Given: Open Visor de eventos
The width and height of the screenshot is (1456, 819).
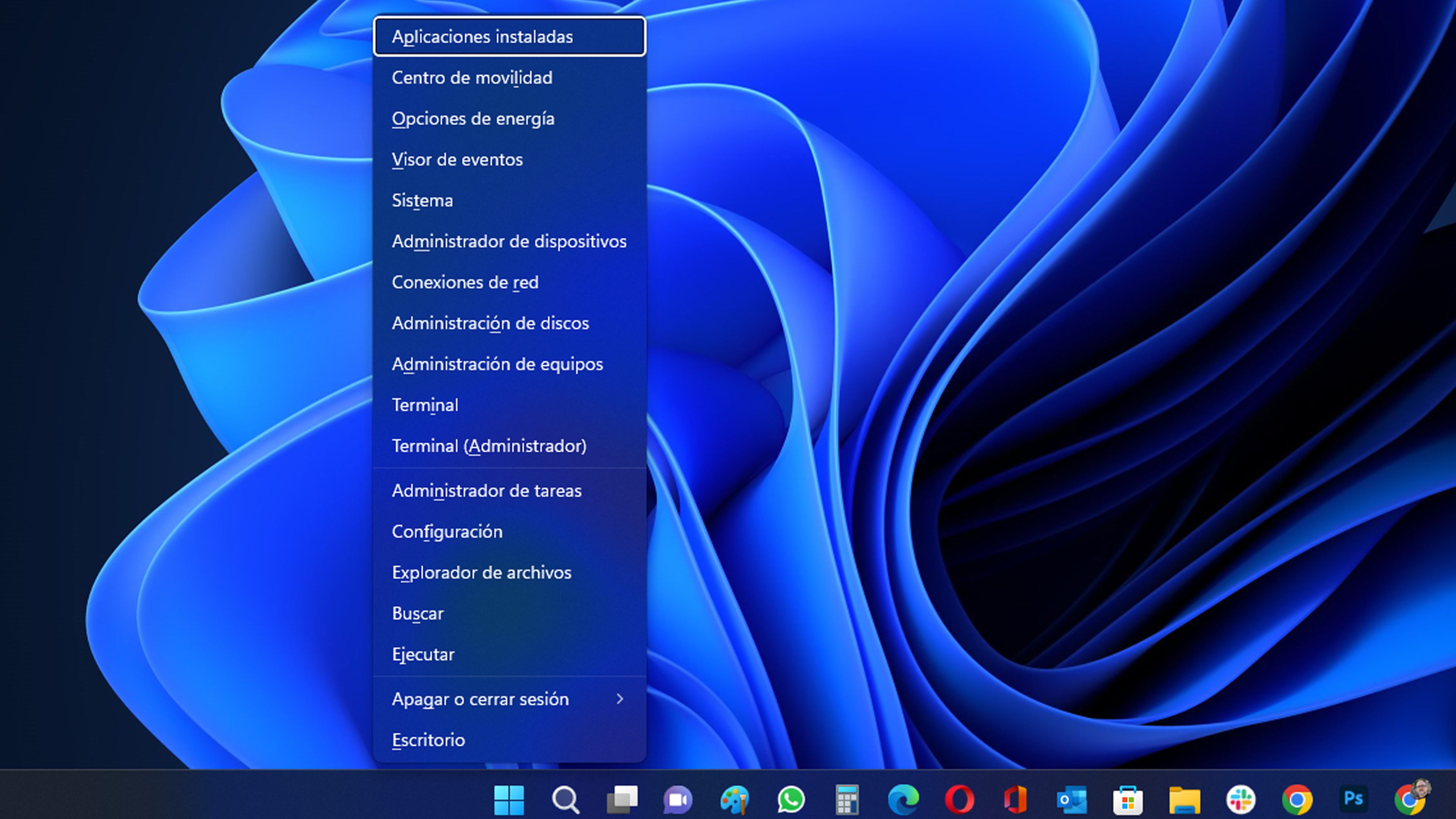Looking at the screenshot, I should (509, 159).
